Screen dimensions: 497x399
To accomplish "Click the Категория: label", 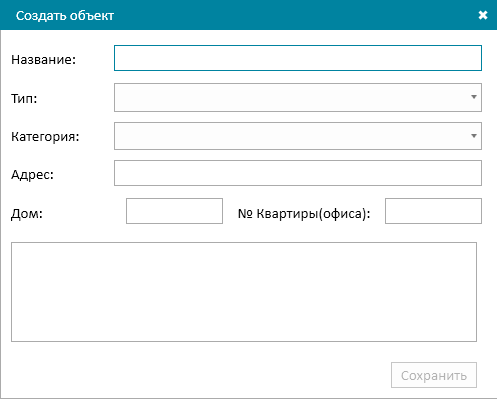I will tap(45, 137).
